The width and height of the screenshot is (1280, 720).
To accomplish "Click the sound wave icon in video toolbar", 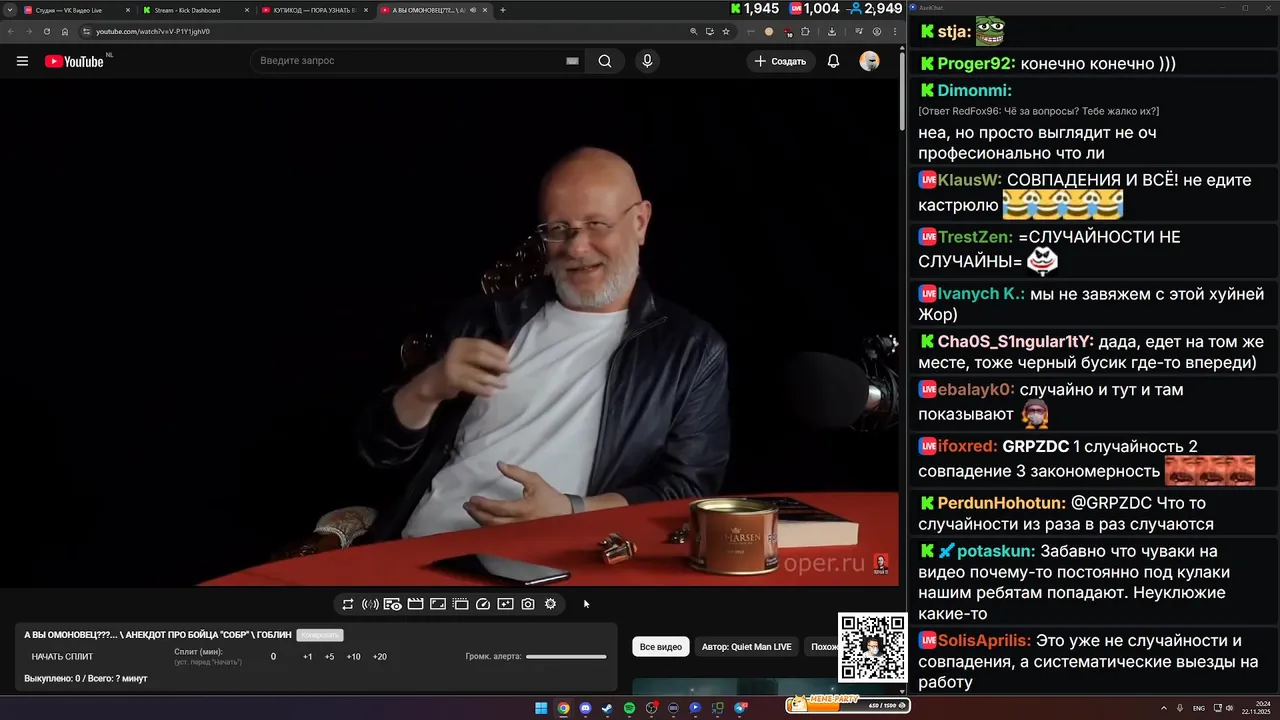I will 370,604.
